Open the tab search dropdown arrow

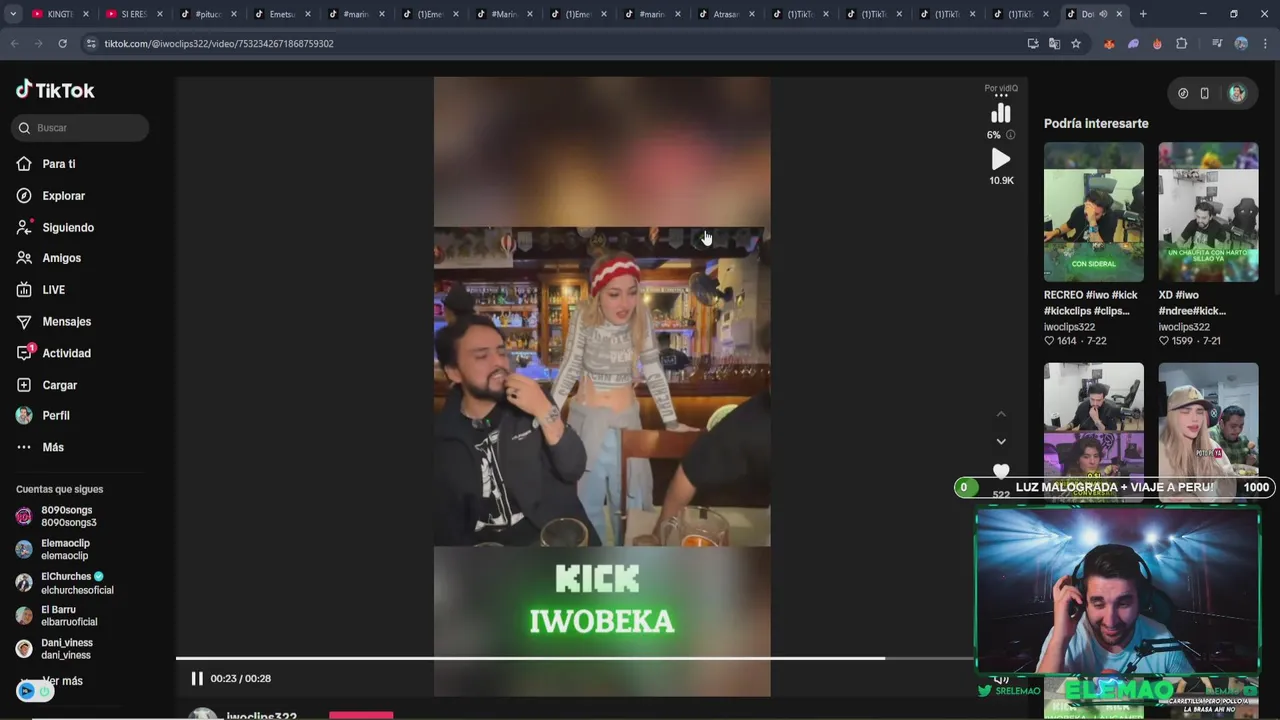pyautogui.click(x=13, y=14)
